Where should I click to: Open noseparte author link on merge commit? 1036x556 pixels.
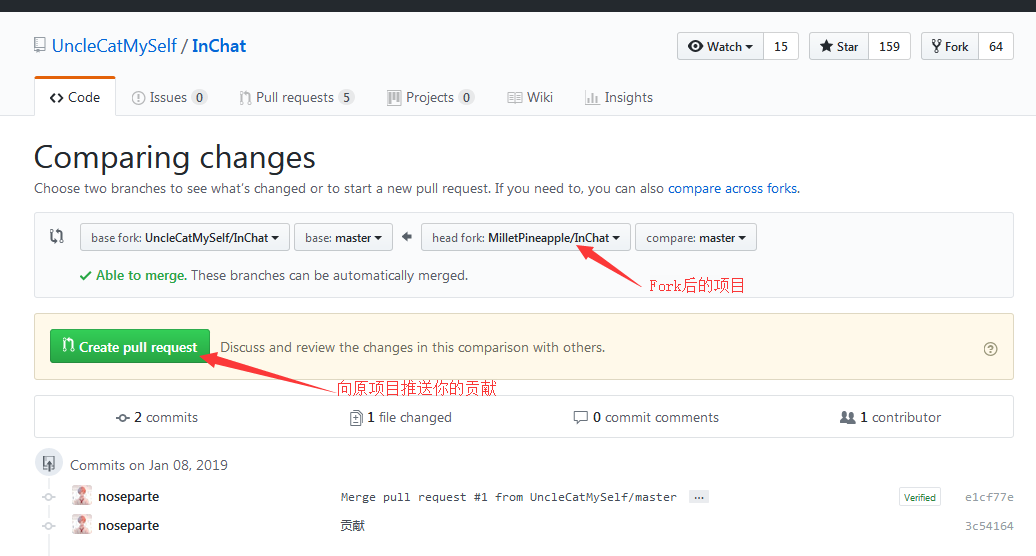coord(129,497)
